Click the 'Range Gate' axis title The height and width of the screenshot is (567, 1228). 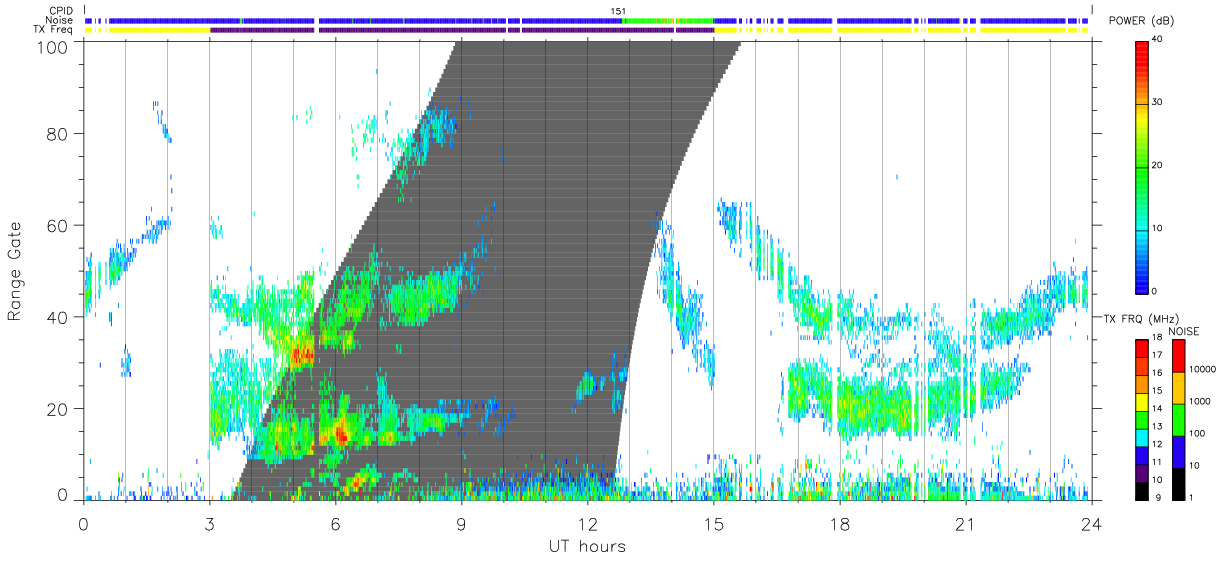click(x=15, y=271)
